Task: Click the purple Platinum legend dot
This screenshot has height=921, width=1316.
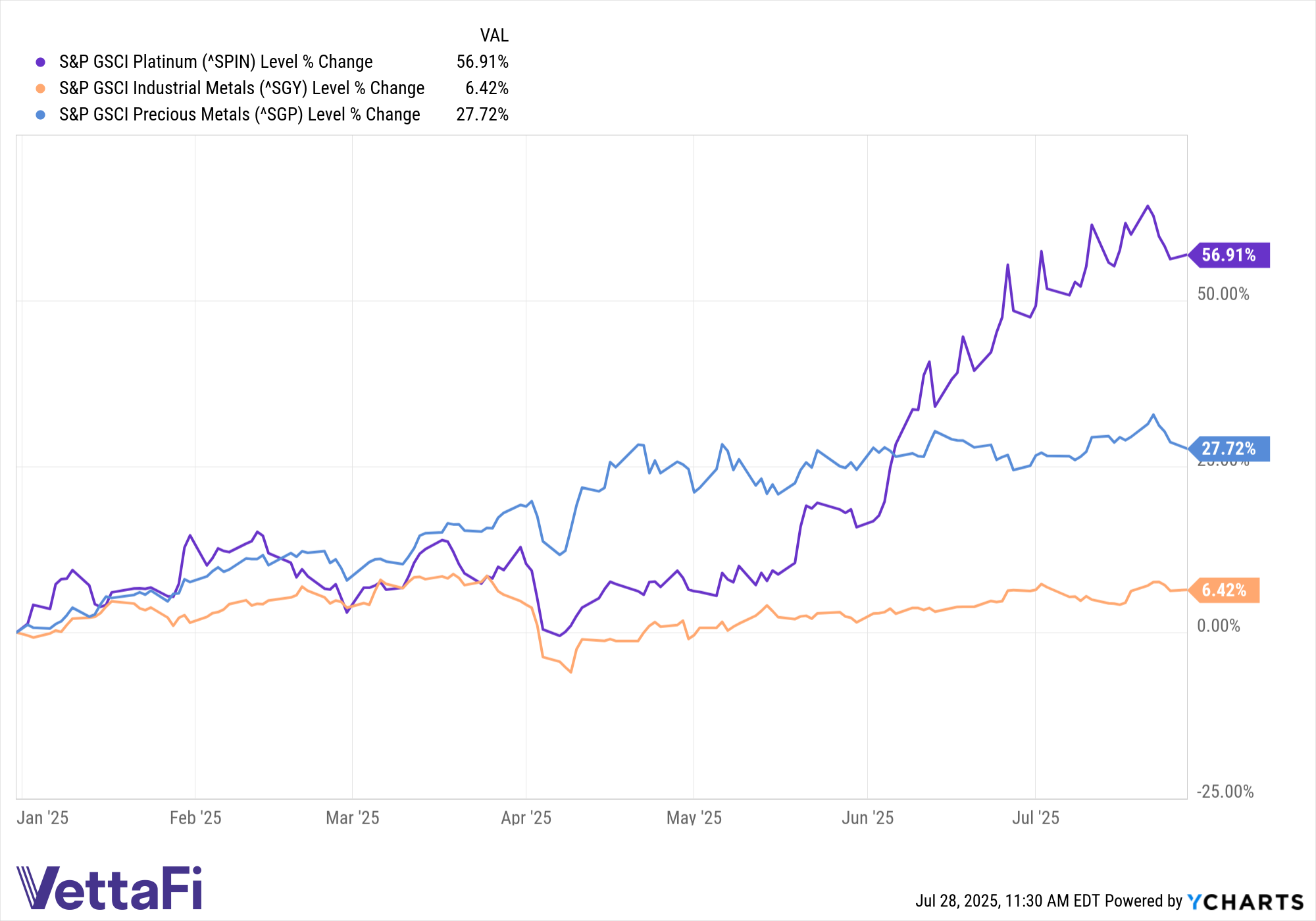Action: click(x=40, y=62)
